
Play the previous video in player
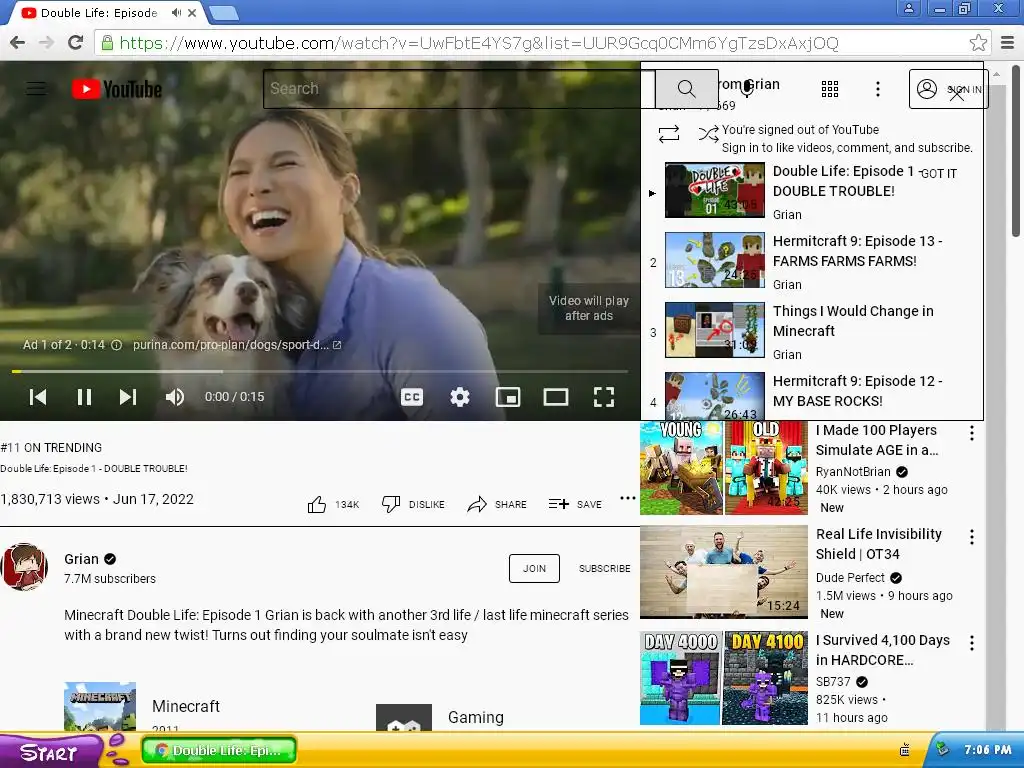click(38, 397)
